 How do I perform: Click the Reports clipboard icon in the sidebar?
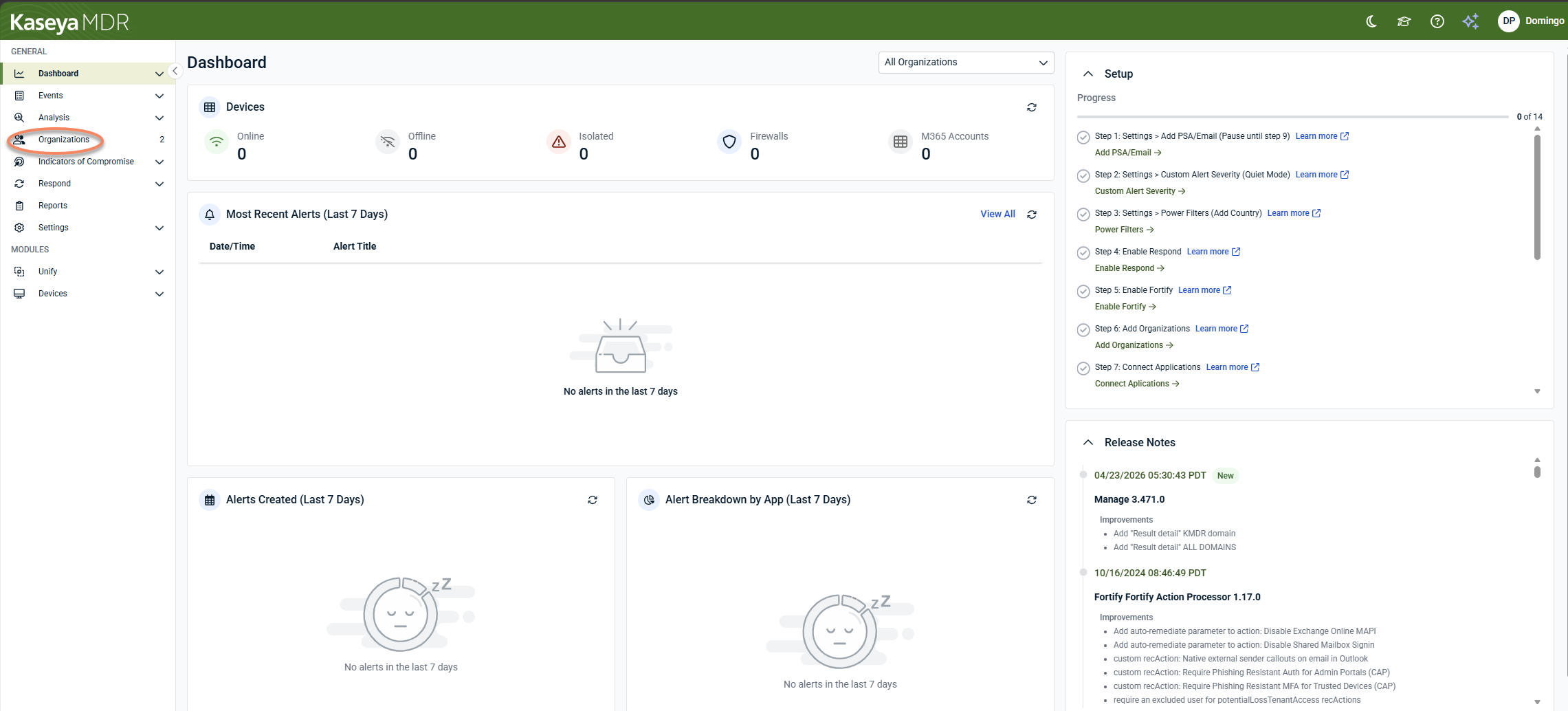coord(19,206)
